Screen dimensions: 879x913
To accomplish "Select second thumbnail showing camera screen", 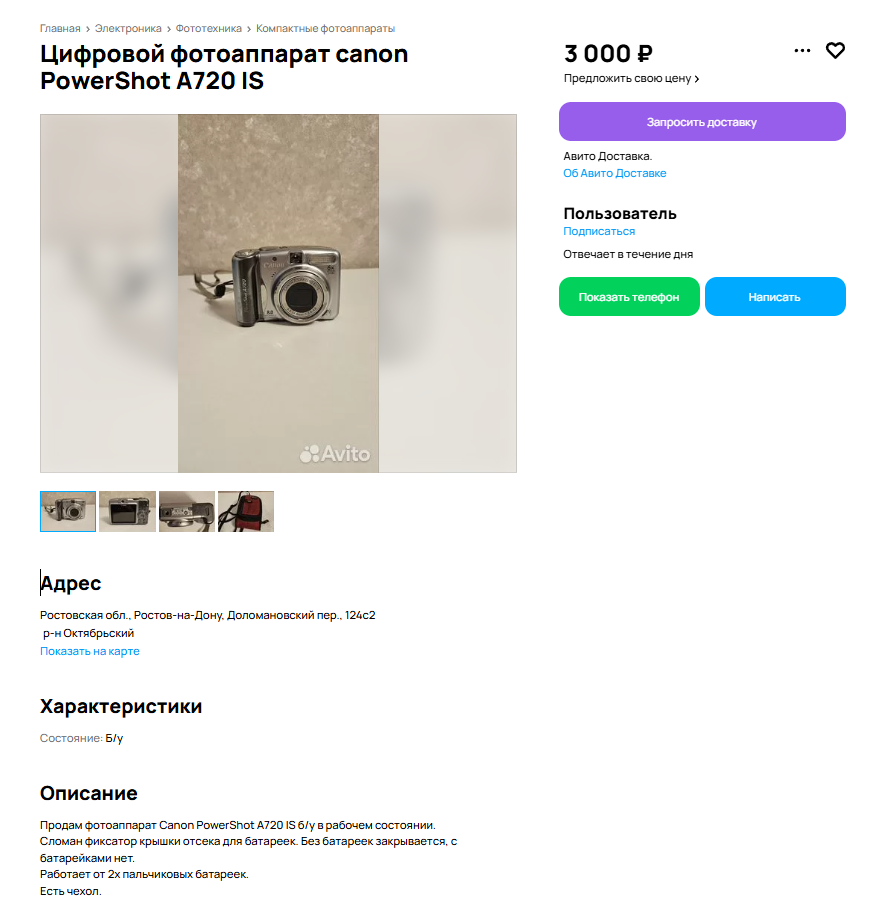I will click(x=127, y=511).
